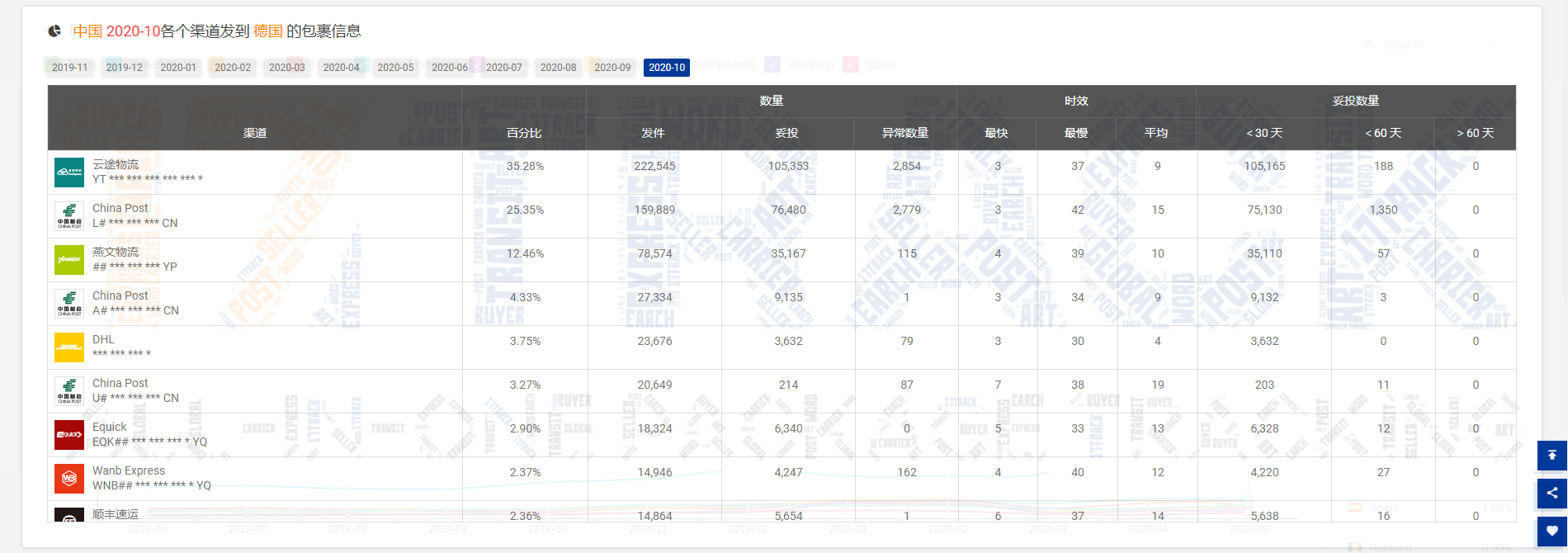Screen dimensions: 1568x553
Task: Click the 发件 column header
Action: click(x=653, y=133)
